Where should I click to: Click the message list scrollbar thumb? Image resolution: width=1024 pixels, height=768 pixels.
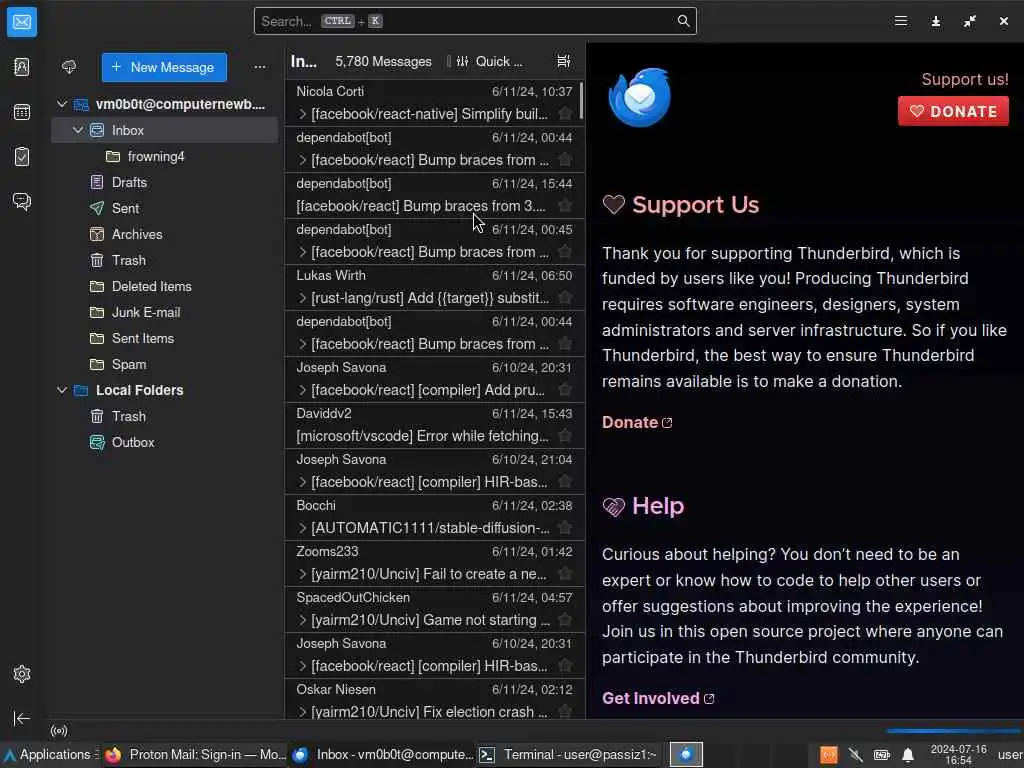581,100
